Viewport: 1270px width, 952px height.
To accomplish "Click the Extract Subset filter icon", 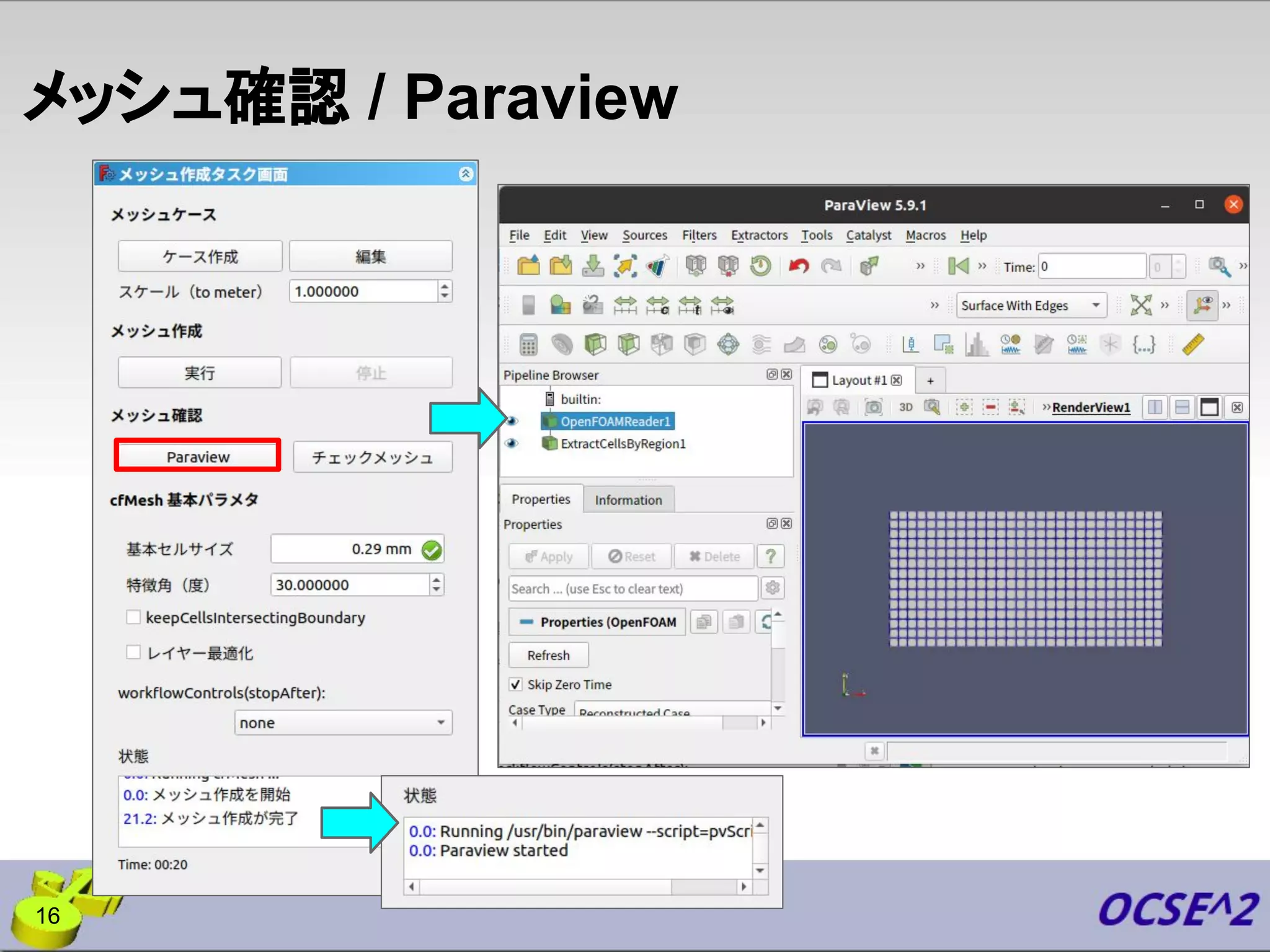I will tap(695, 344).
